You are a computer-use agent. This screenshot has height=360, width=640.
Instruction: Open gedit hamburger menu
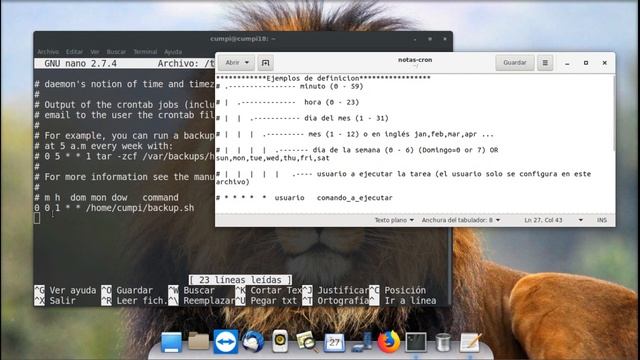545,63
